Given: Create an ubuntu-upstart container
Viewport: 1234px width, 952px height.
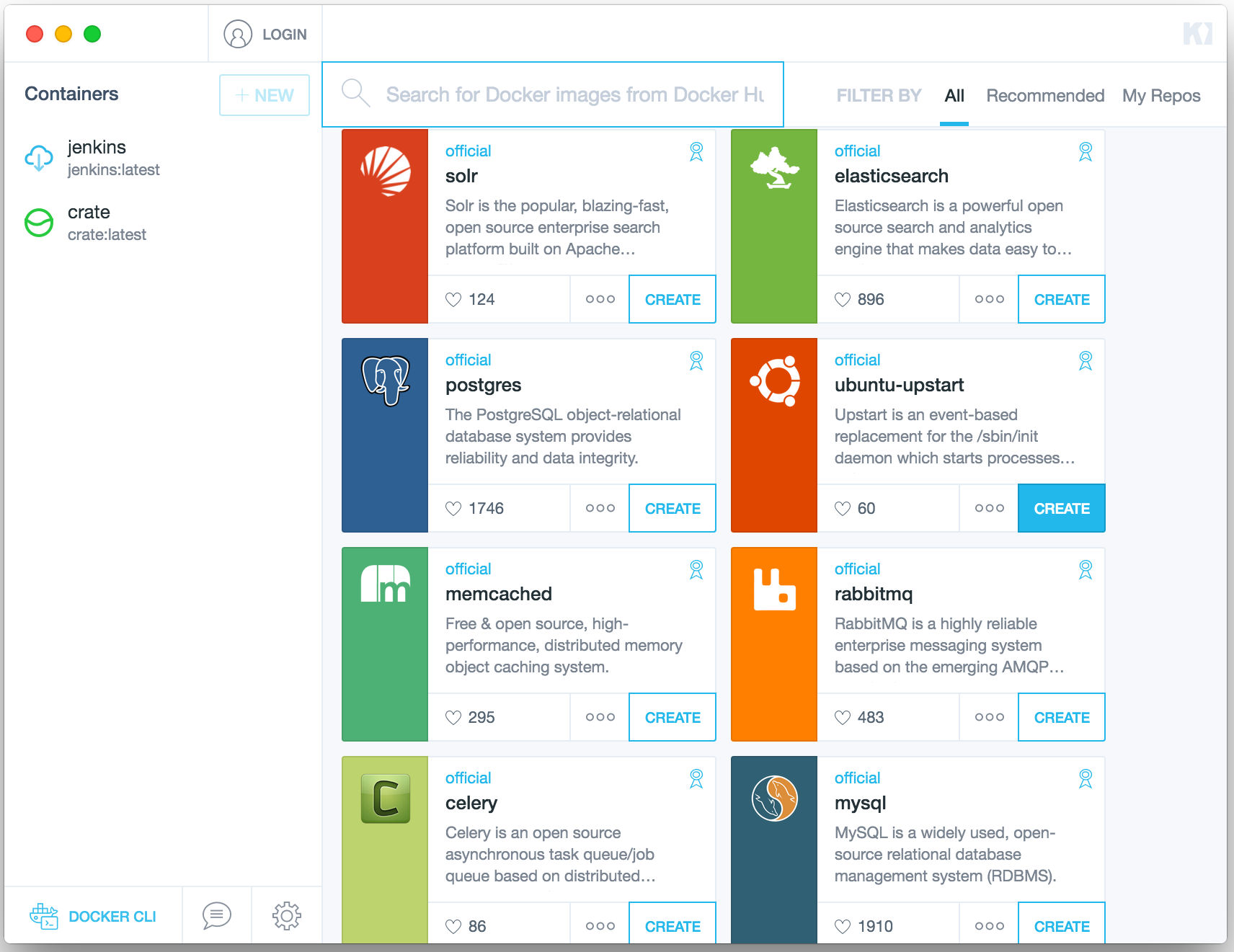Looking at the screenshot, I should [x=1062, y=508].
